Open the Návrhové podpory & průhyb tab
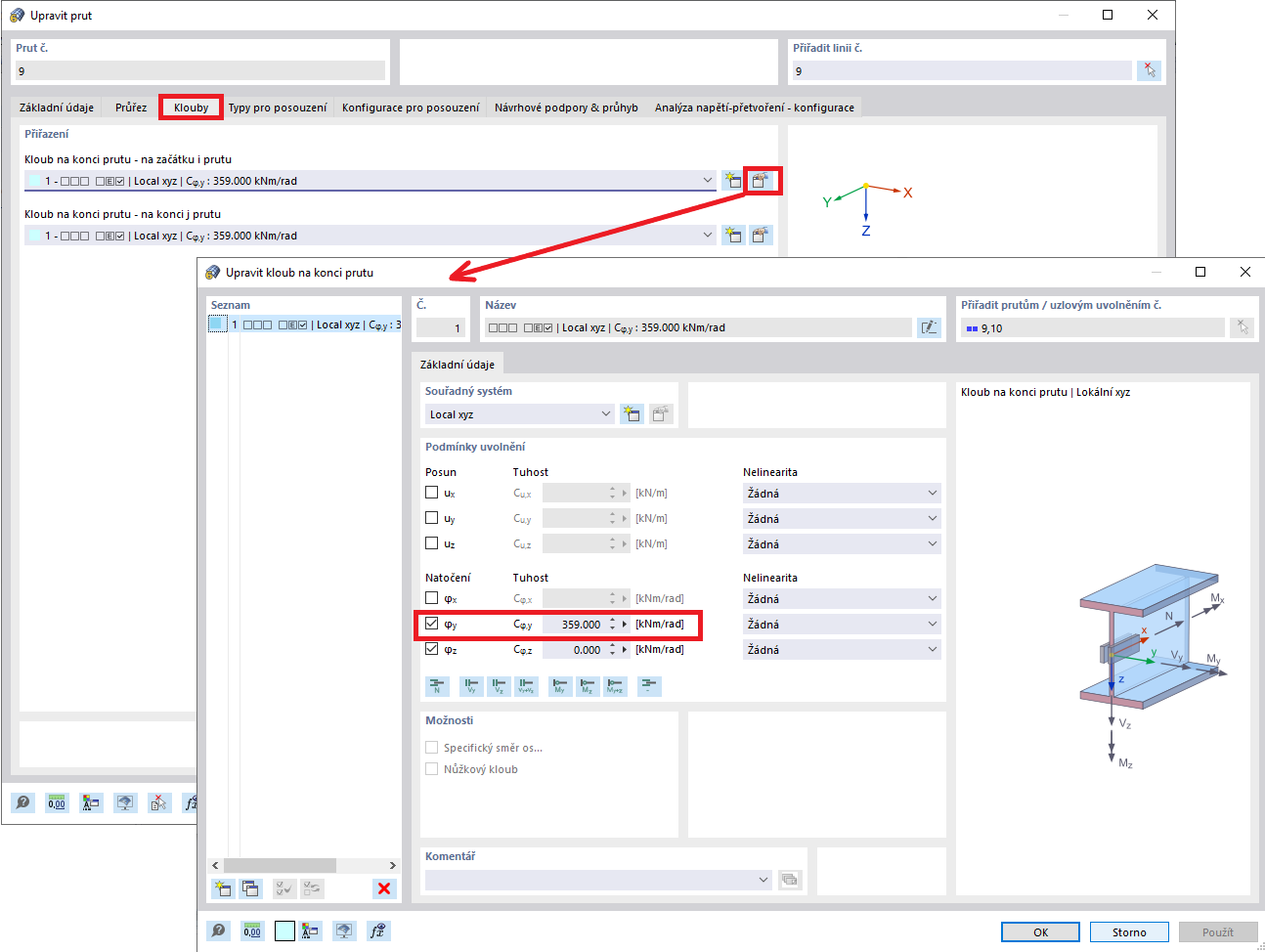The image size is (1265, 952). point(566,108)
